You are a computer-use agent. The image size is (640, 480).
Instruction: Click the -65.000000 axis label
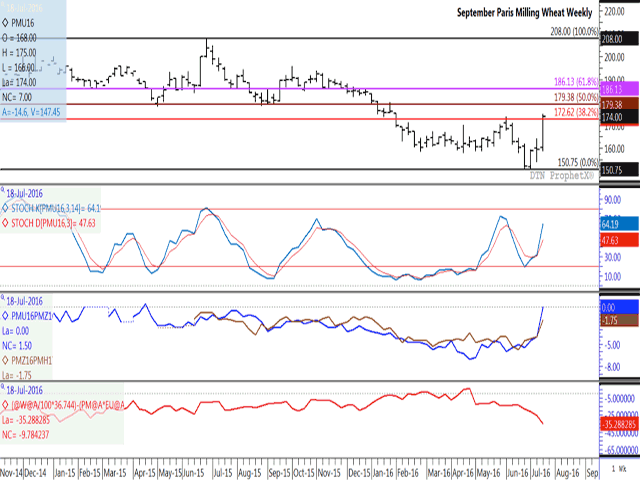(x=620, y=450)
